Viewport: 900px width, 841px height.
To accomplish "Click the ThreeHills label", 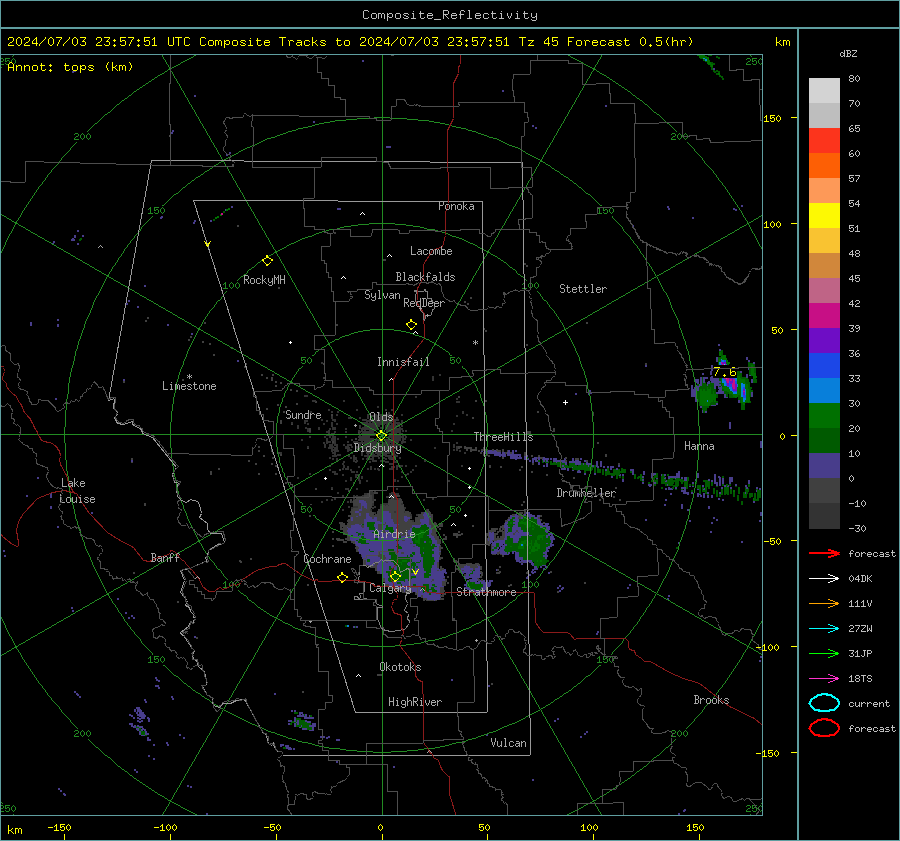I will 503,437.
